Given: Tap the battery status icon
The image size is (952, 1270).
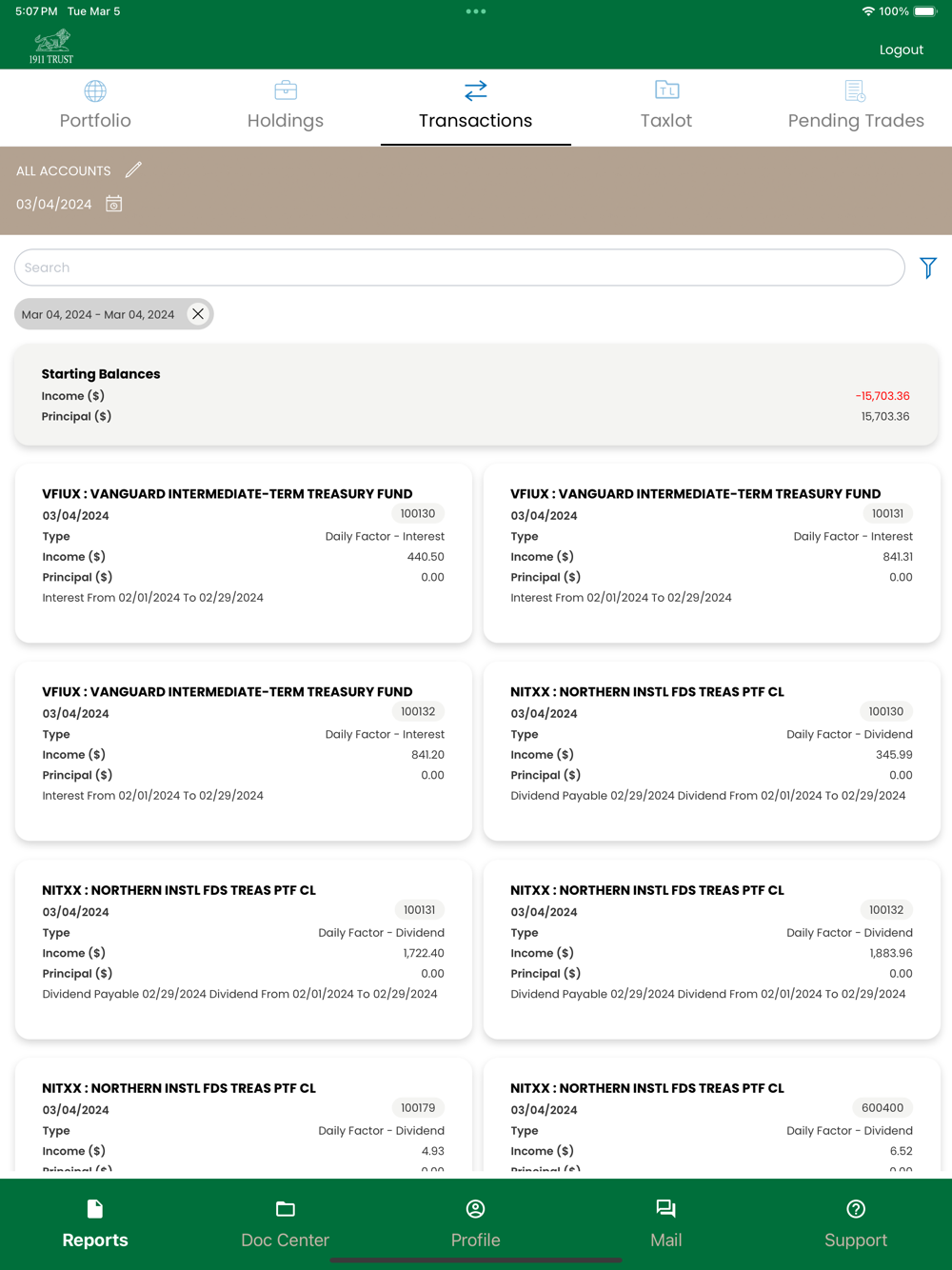Looking at the screenshot, I should pyautogui.click(x=925, y=11).
